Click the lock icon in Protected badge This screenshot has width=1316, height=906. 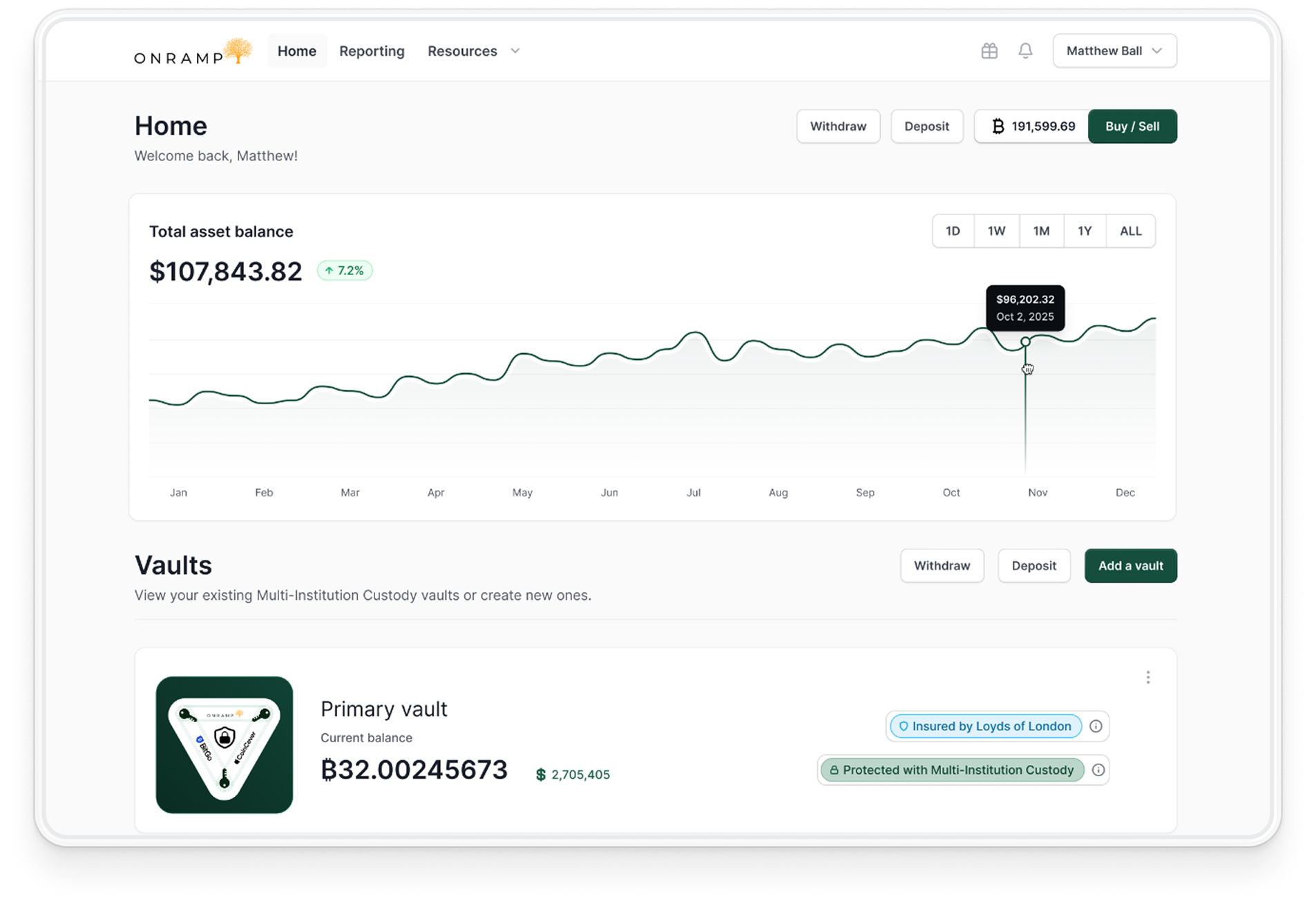coord(834,770)
